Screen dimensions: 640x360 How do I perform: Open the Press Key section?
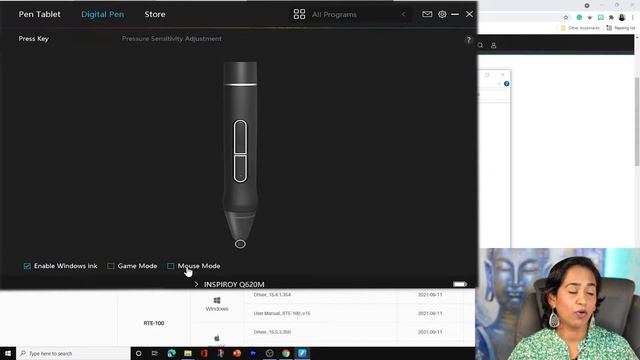point(33,39)
